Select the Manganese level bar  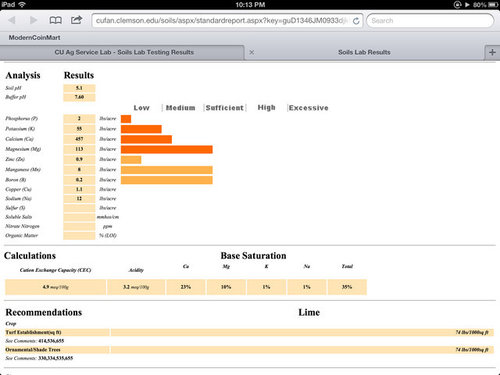pyautogui.click(x=167, y=170)
